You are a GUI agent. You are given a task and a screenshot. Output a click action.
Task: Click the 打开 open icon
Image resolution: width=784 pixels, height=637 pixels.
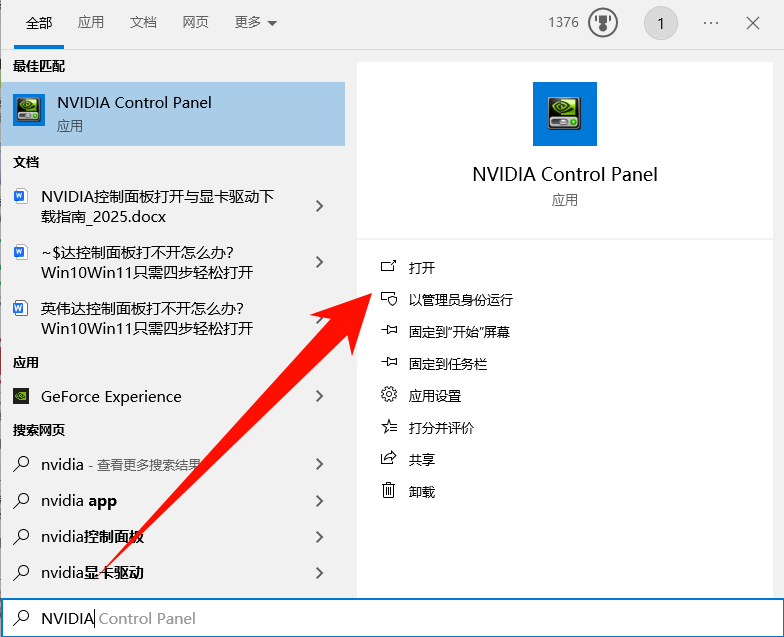tap(388, 266)
